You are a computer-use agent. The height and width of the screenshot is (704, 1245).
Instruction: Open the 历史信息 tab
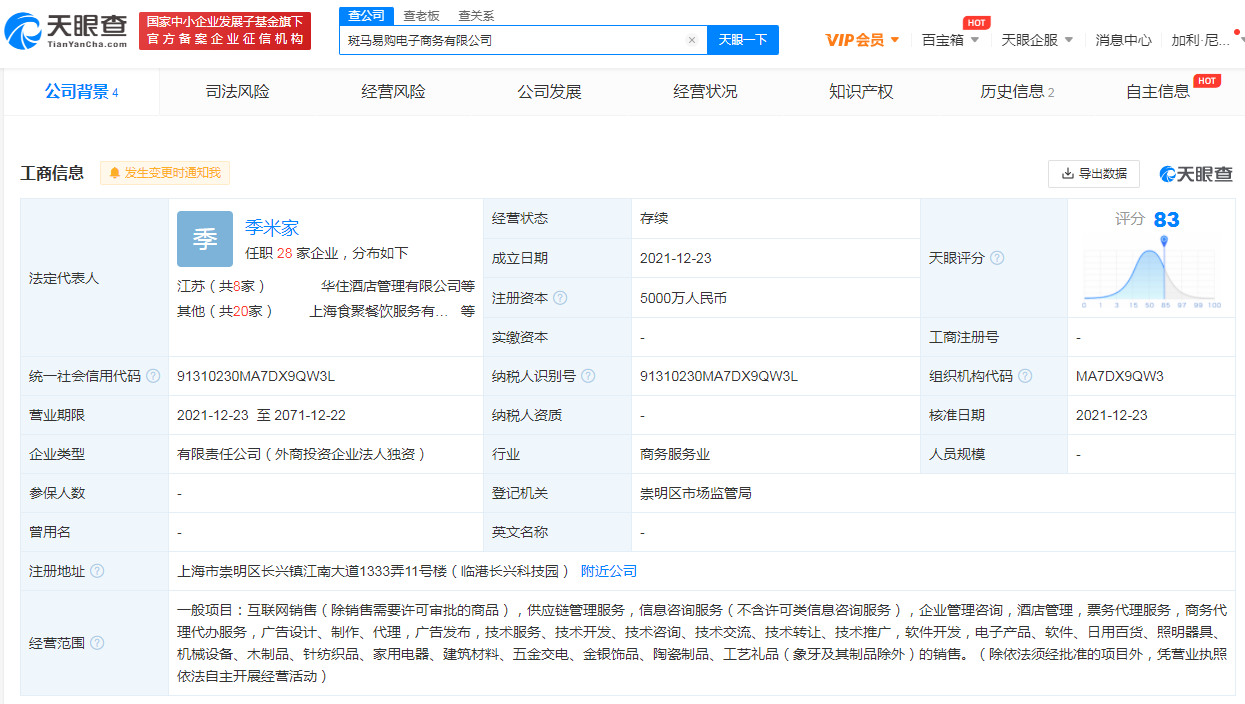pos(1017,92)
